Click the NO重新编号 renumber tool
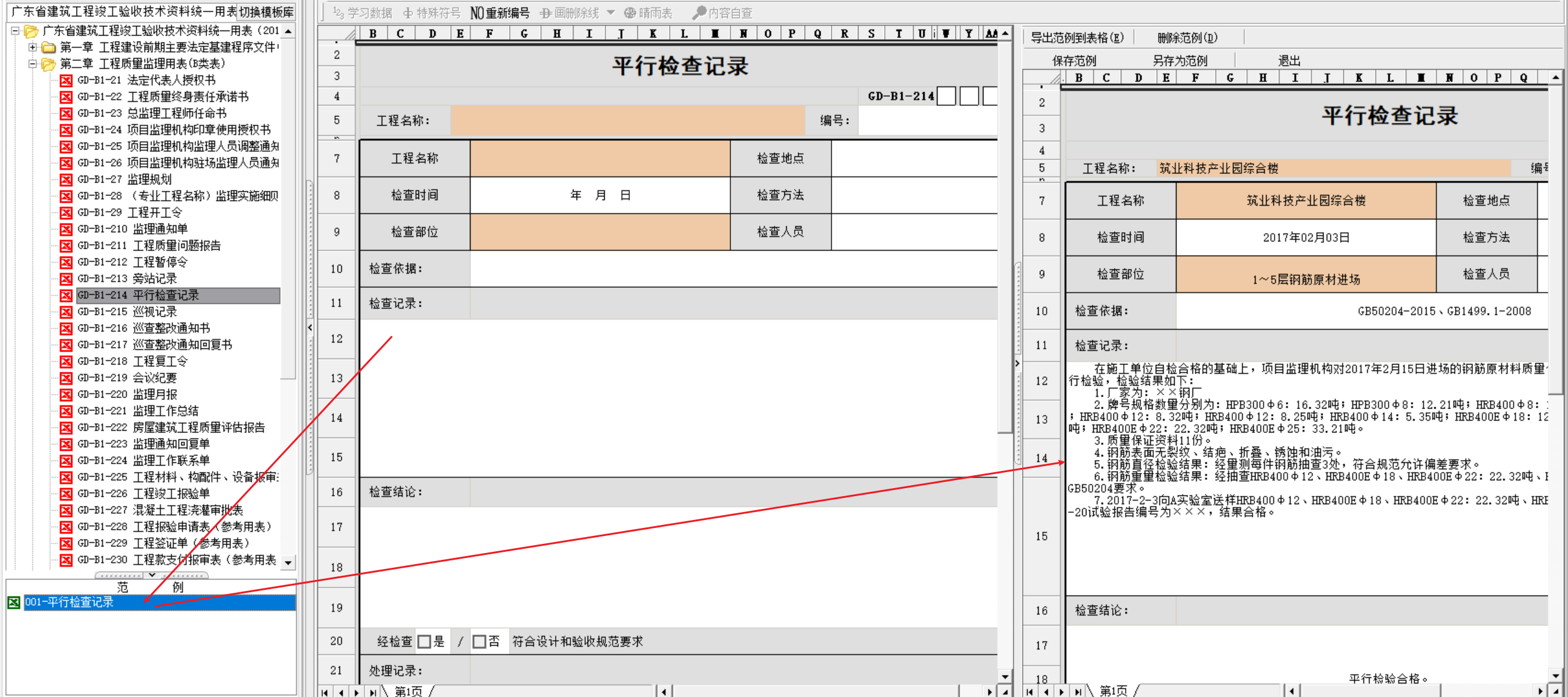 point(499,13)
